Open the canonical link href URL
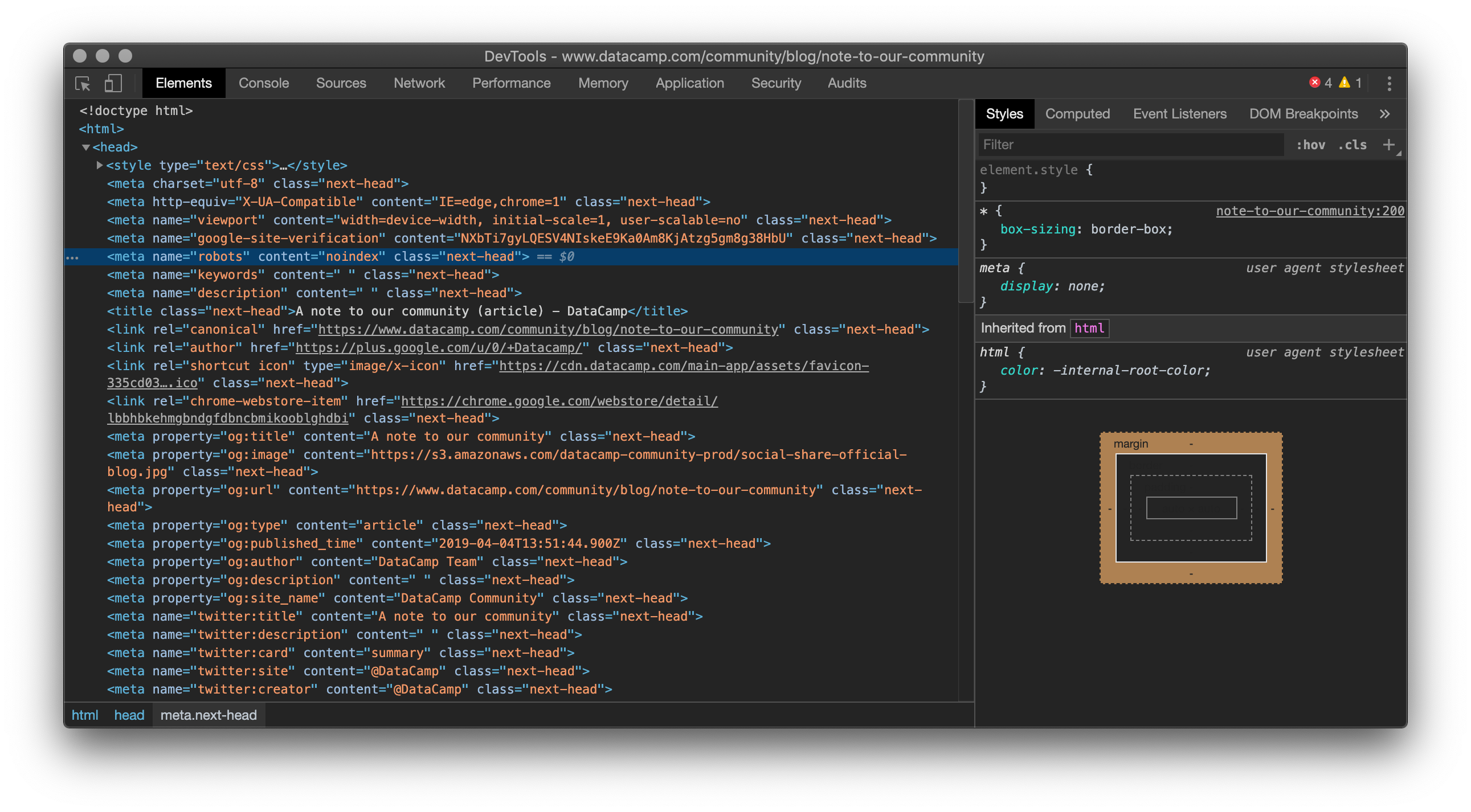 pos(547,329)
